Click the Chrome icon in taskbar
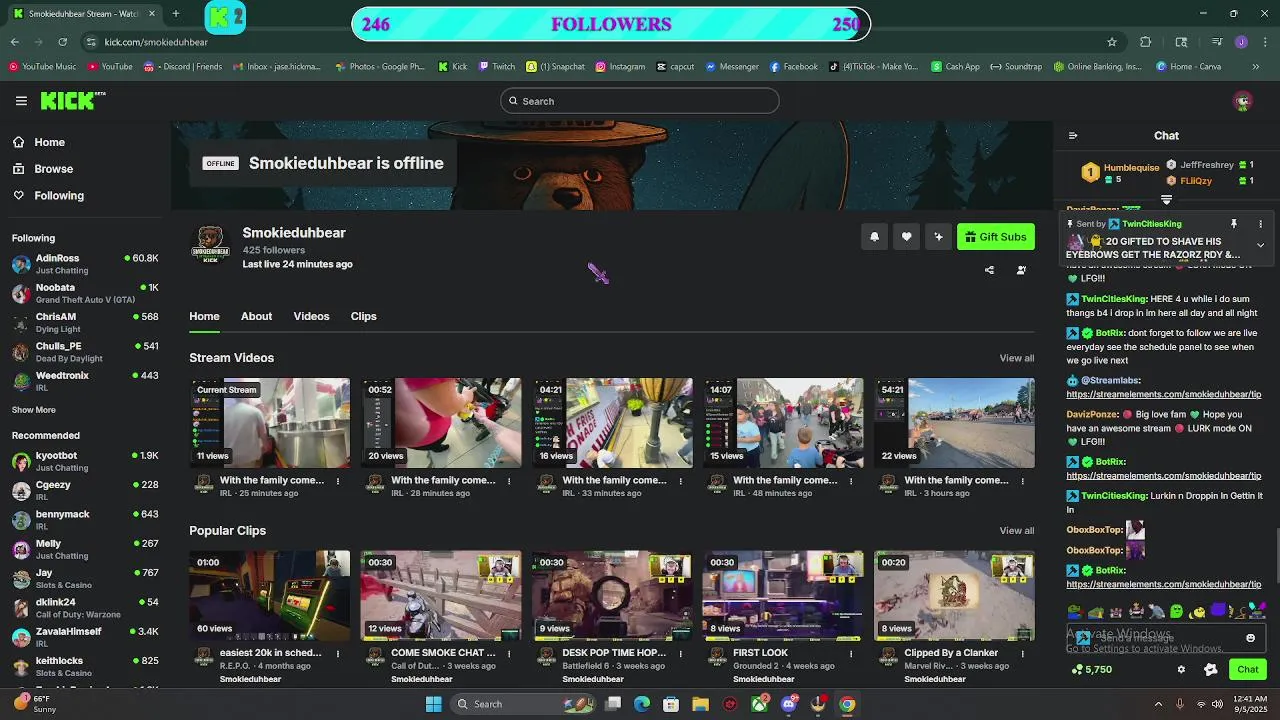 pos(847,704)
